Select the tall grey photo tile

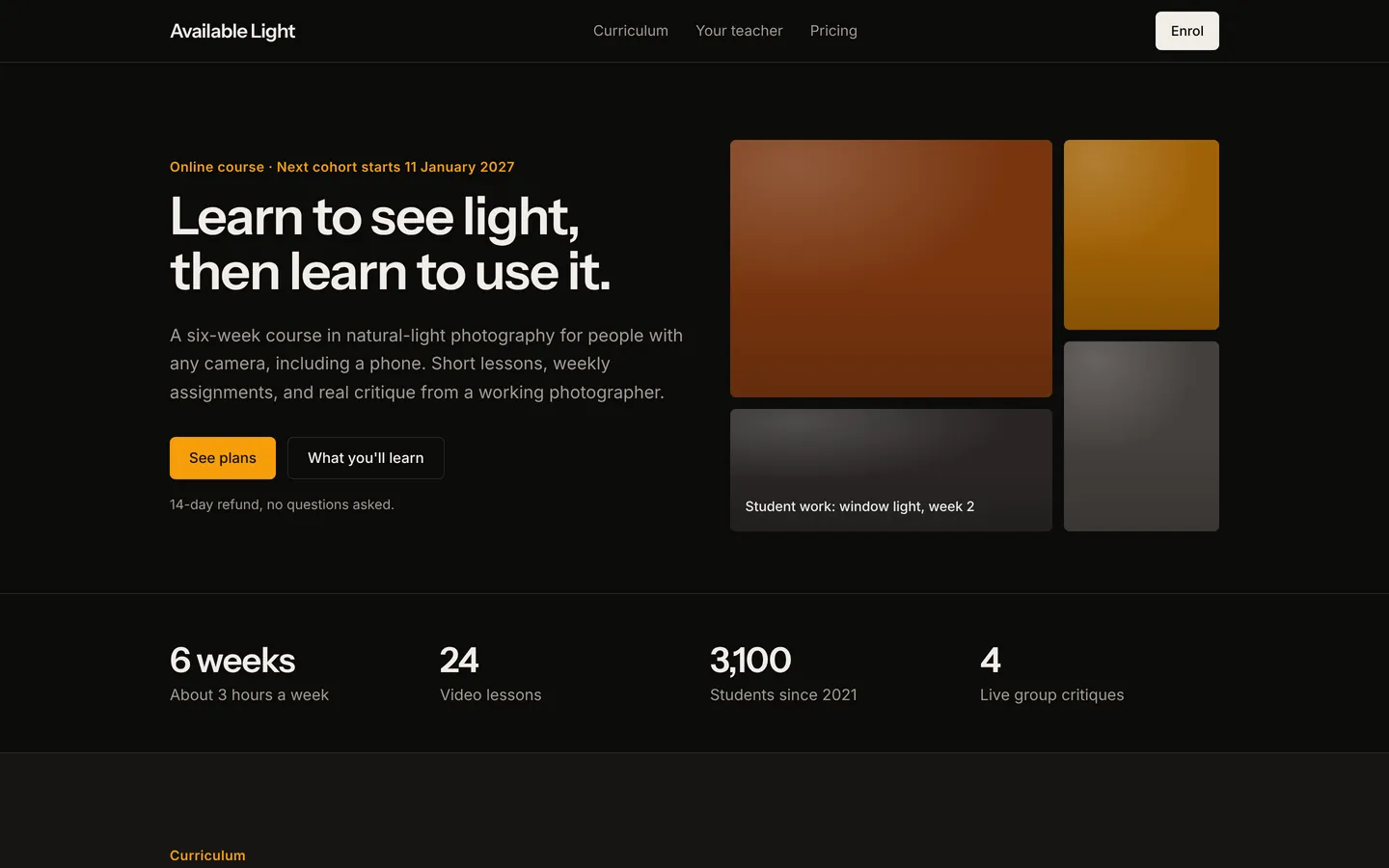[x=1141, y=436]
